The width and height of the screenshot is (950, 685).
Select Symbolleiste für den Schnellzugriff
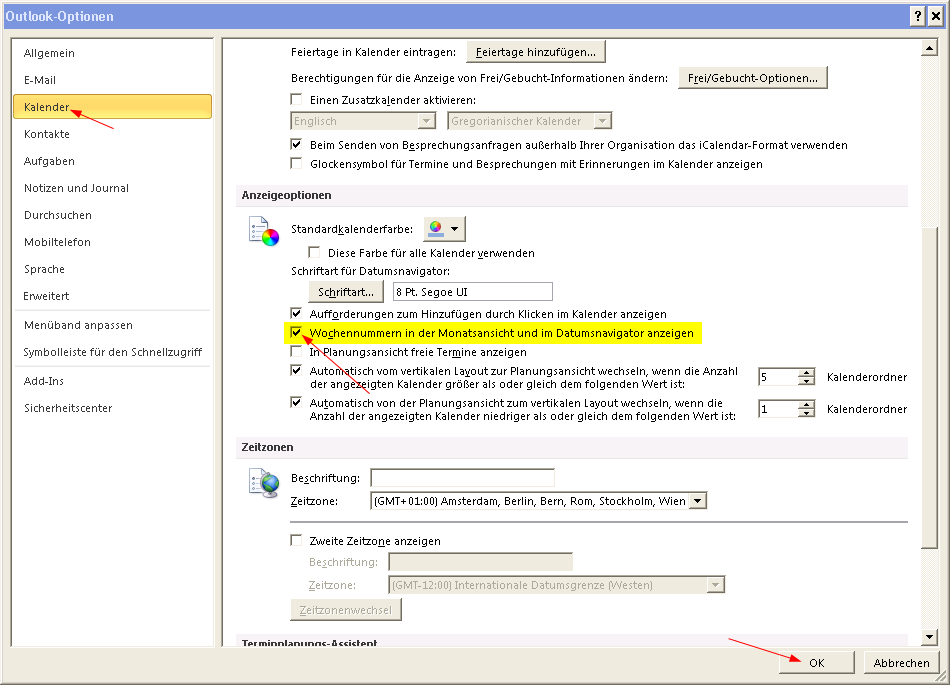113,352
